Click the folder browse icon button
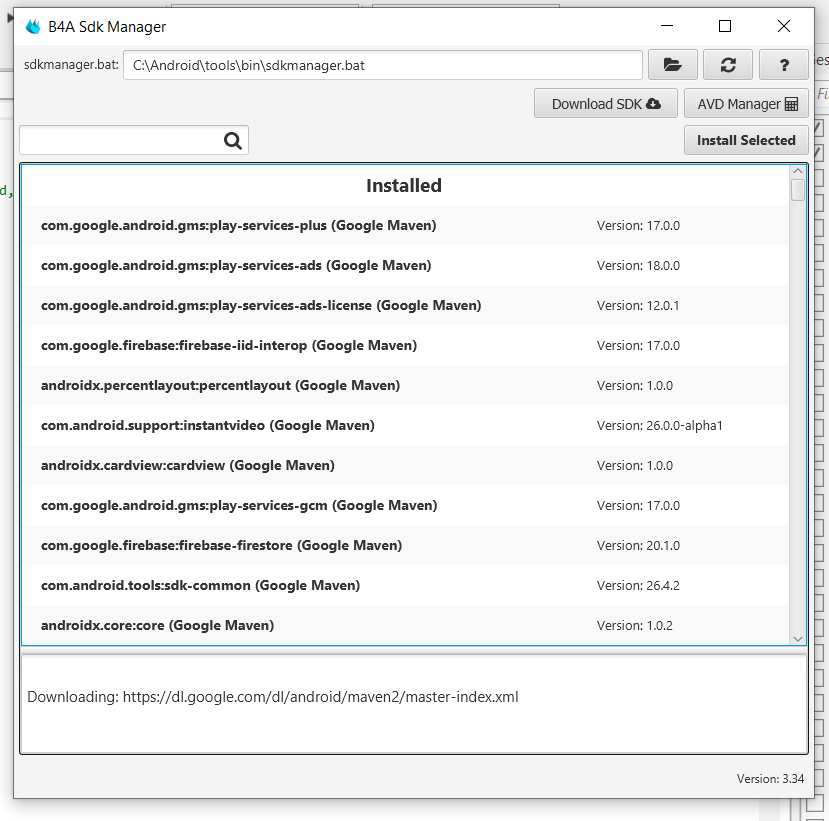Viewport: 829px width, 821px height. point(673,65)
